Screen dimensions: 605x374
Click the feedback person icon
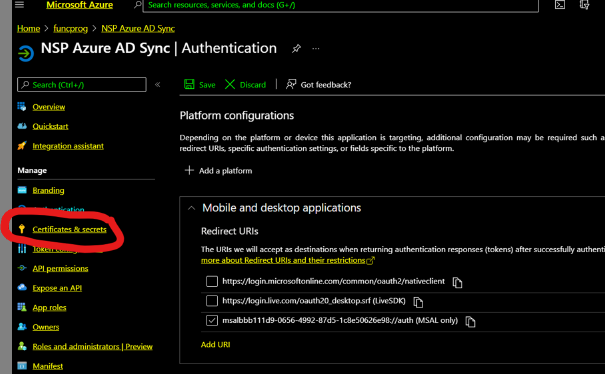tap(291, 84)
